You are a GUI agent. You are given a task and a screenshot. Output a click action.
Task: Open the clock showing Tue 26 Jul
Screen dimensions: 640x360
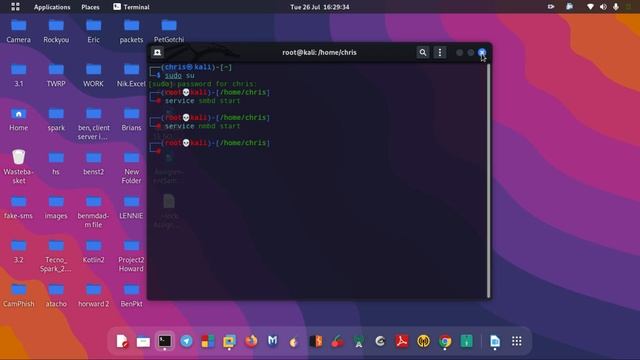click(x=320, y=7)
